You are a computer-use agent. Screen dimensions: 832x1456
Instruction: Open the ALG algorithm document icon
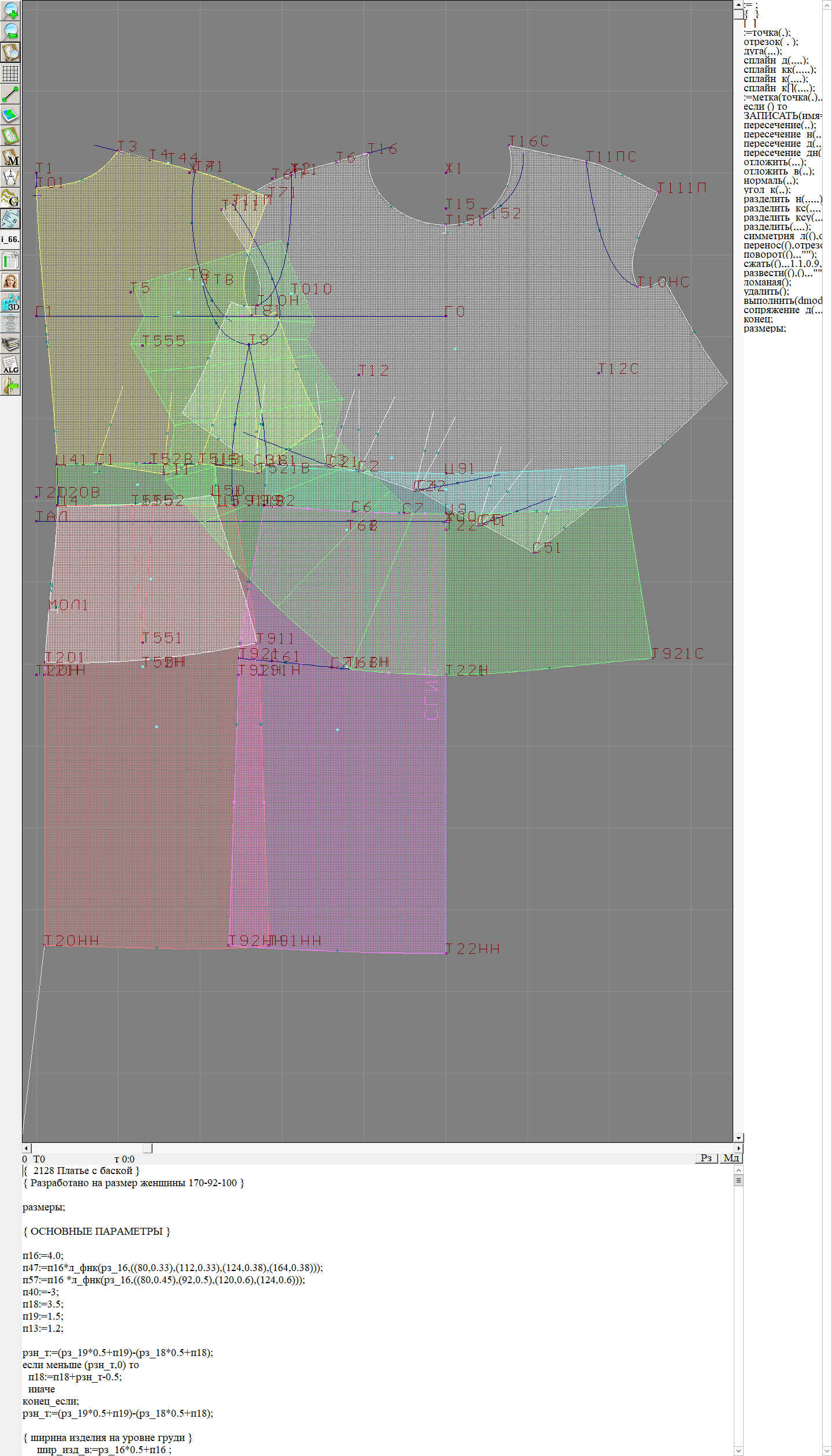click(10, 365)
